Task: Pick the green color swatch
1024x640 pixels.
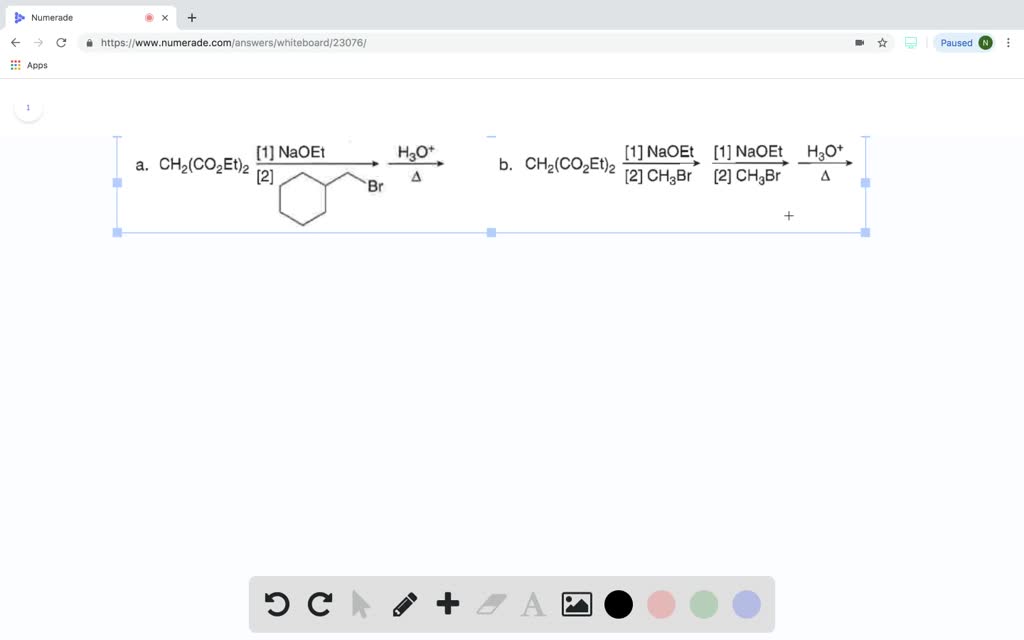Action: (703, 604)
